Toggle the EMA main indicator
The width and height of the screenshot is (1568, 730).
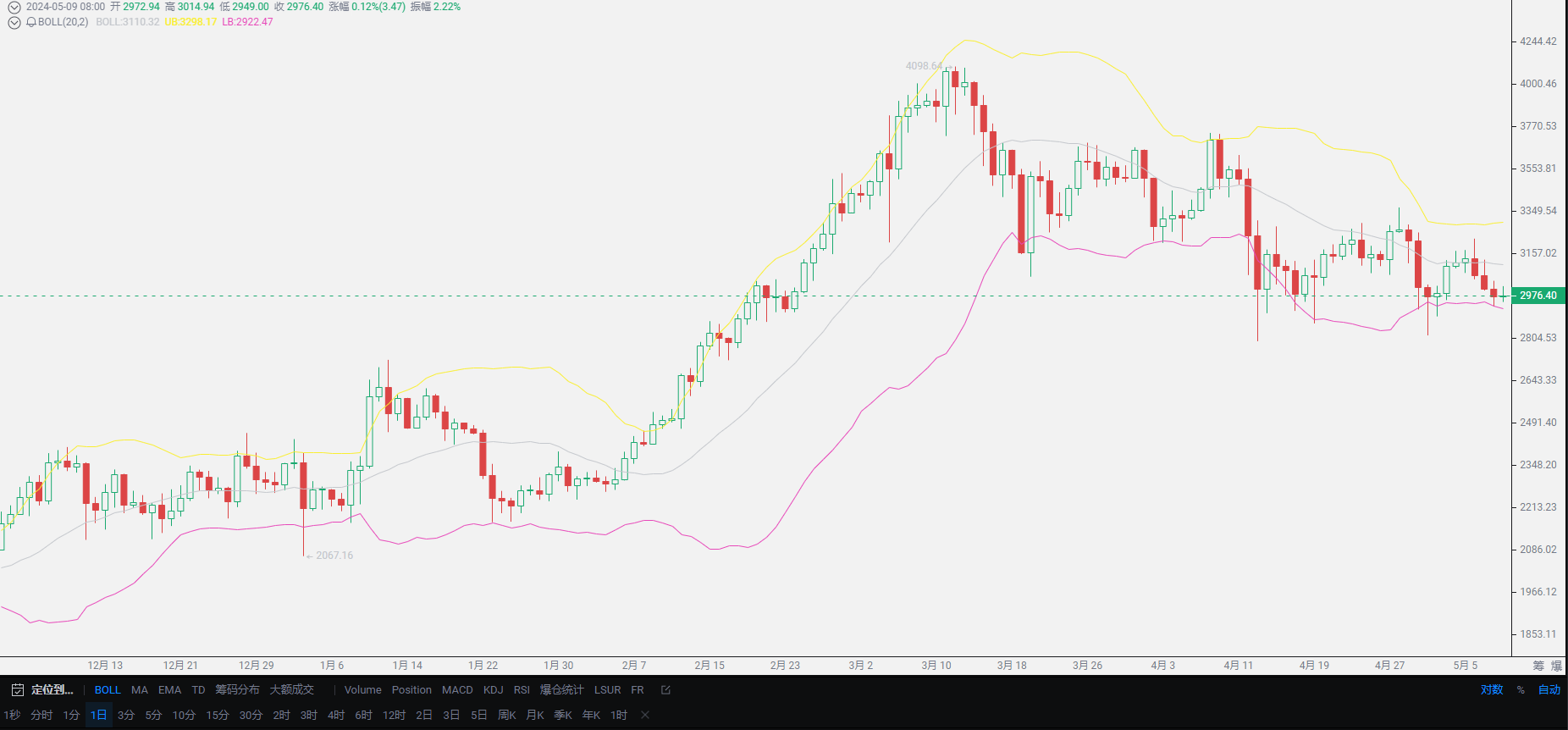[x=169, y=690]
